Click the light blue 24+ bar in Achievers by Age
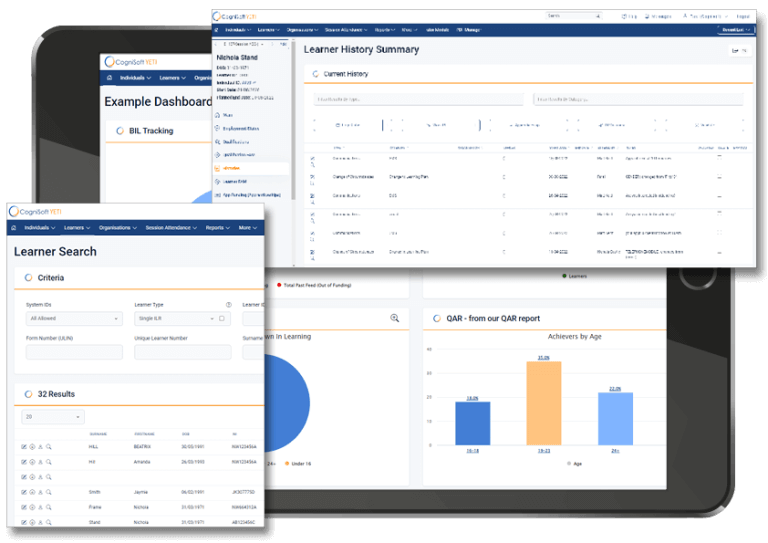The height and width of the screenshot is (543, 768). click(x=615, y=419)
